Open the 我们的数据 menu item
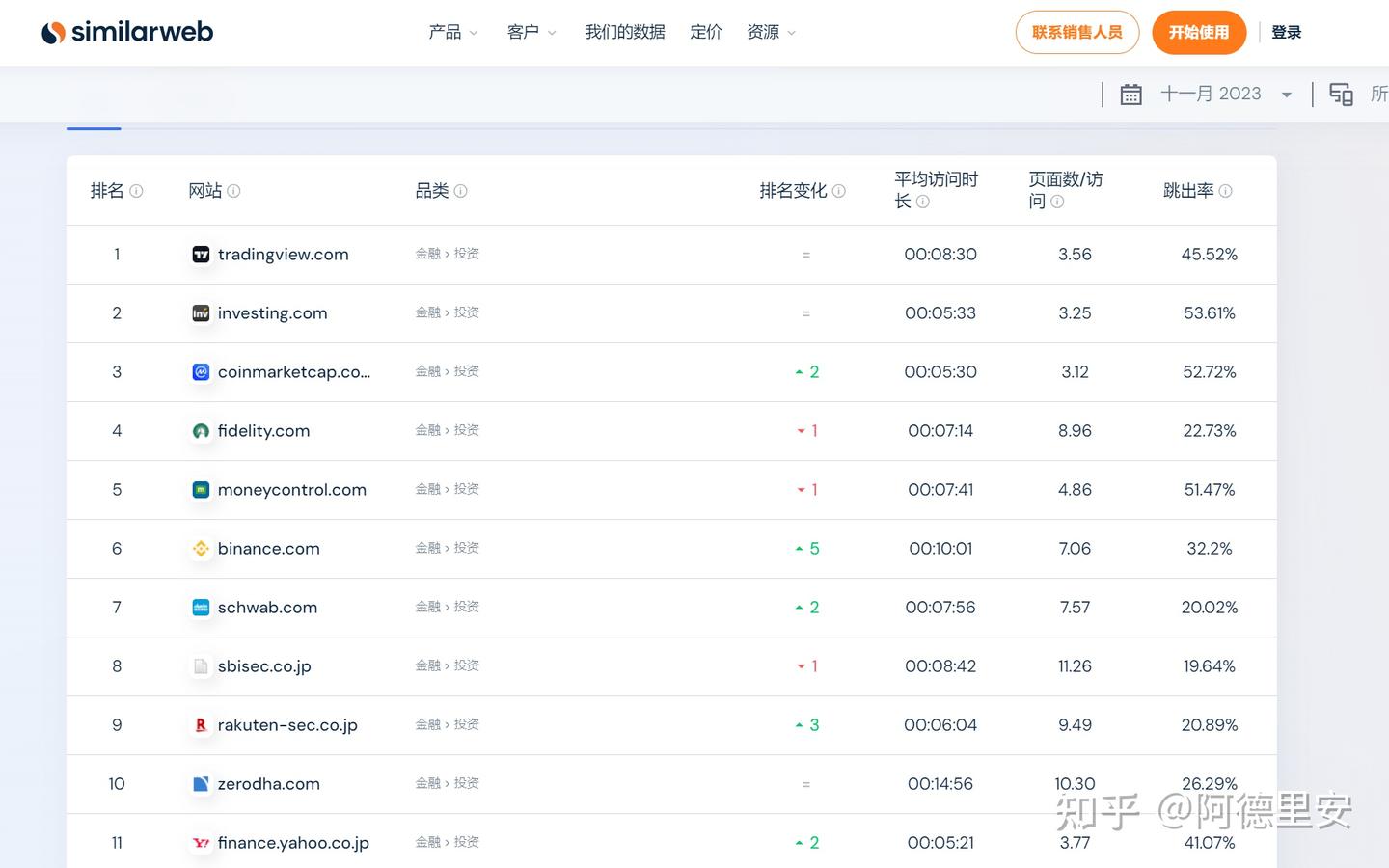 click(624, 32)
